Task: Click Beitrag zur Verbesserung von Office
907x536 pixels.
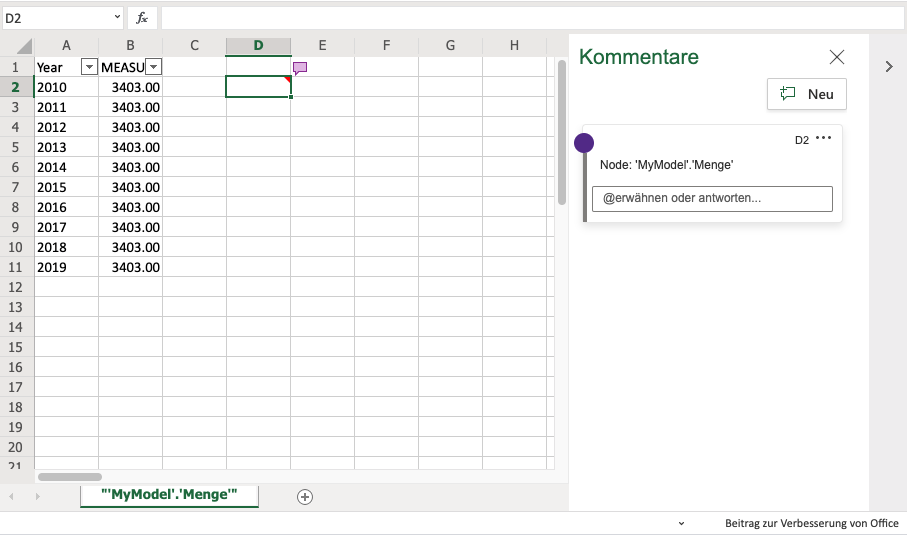Action: pos(811,524)
